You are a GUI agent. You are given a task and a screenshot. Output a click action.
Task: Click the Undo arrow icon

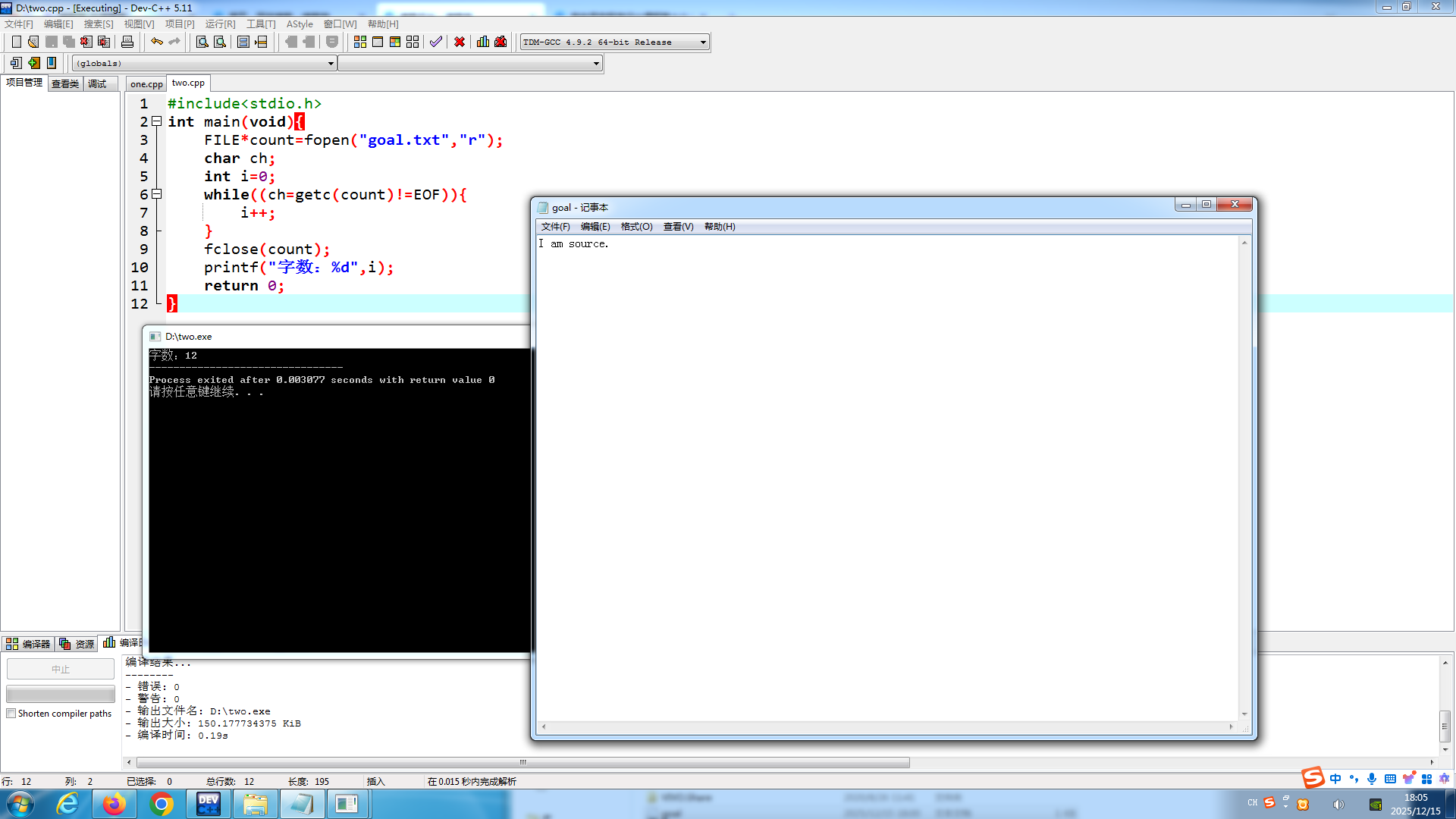click(156, 42)
